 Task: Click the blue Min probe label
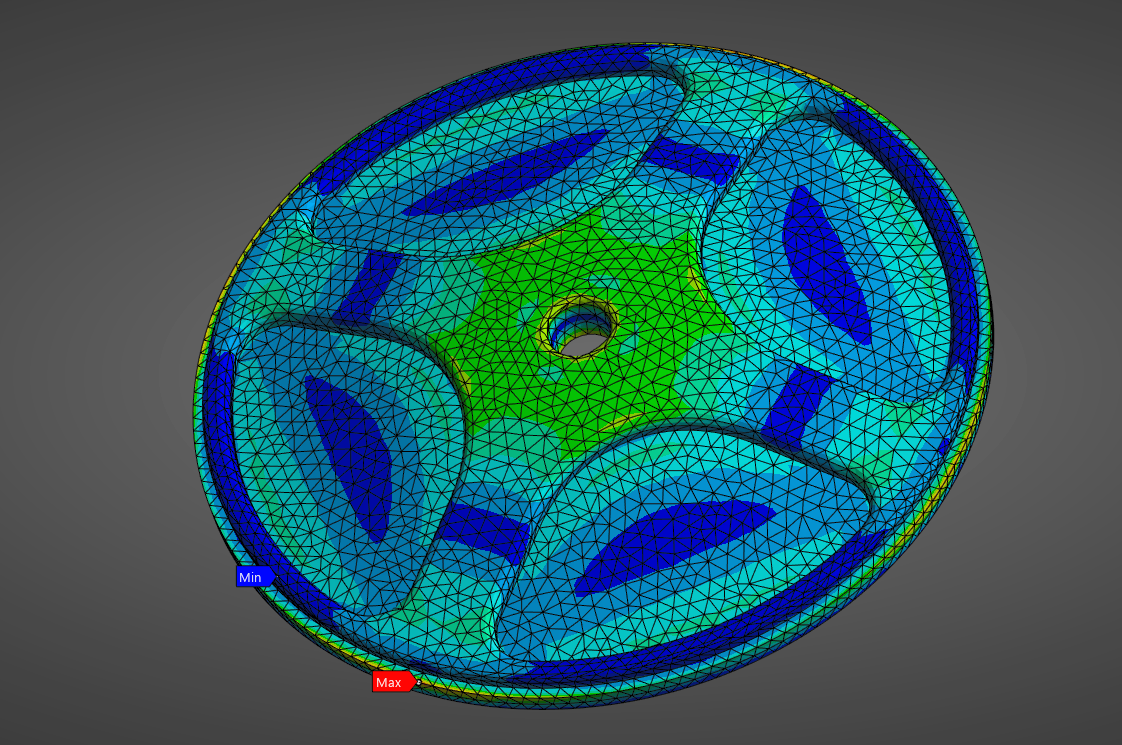pyautogui.click(x=254, y=577)
